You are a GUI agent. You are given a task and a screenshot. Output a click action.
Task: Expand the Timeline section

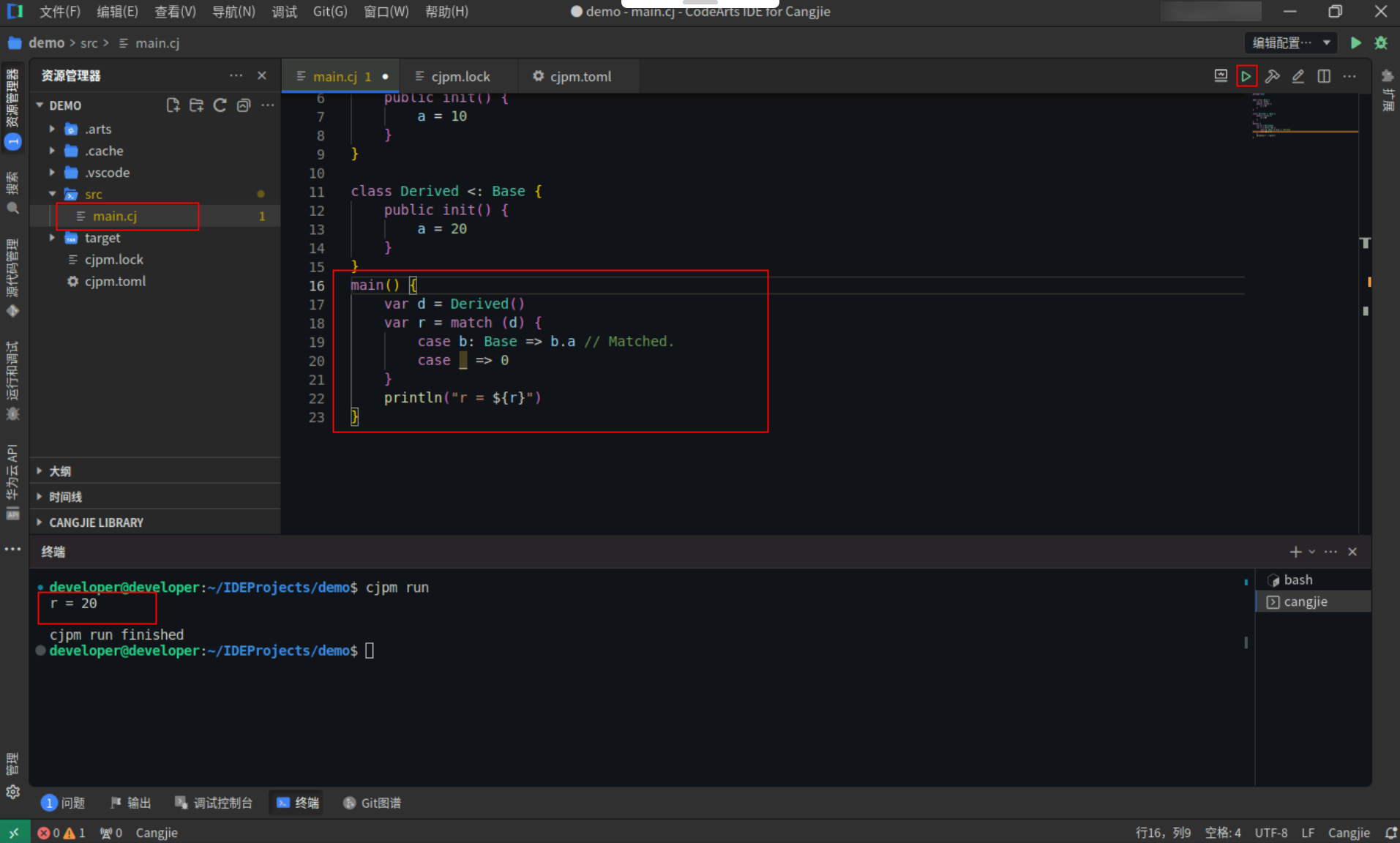click(x=155, y=497)
